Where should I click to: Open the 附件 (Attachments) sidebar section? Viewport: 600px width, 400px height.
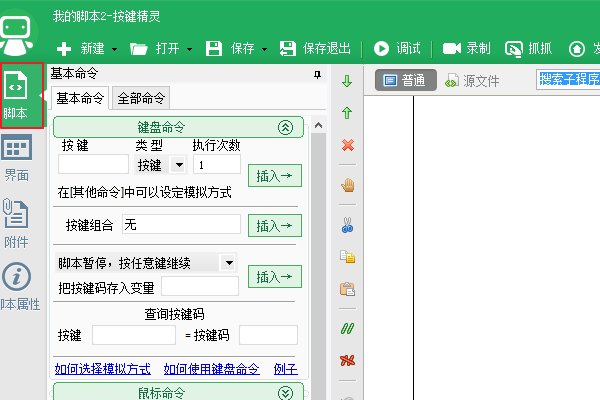[x=16, y=223]
